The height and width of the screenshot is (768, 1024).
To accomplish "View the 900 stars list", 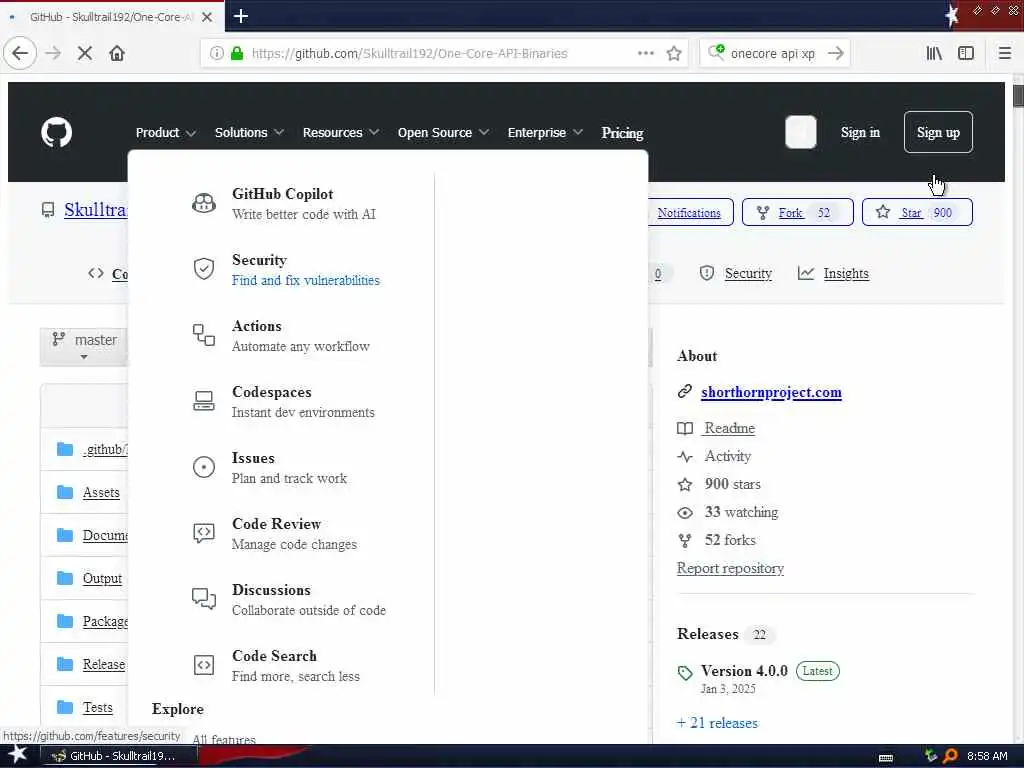I will pyautogui.click(x=733, y=484).
